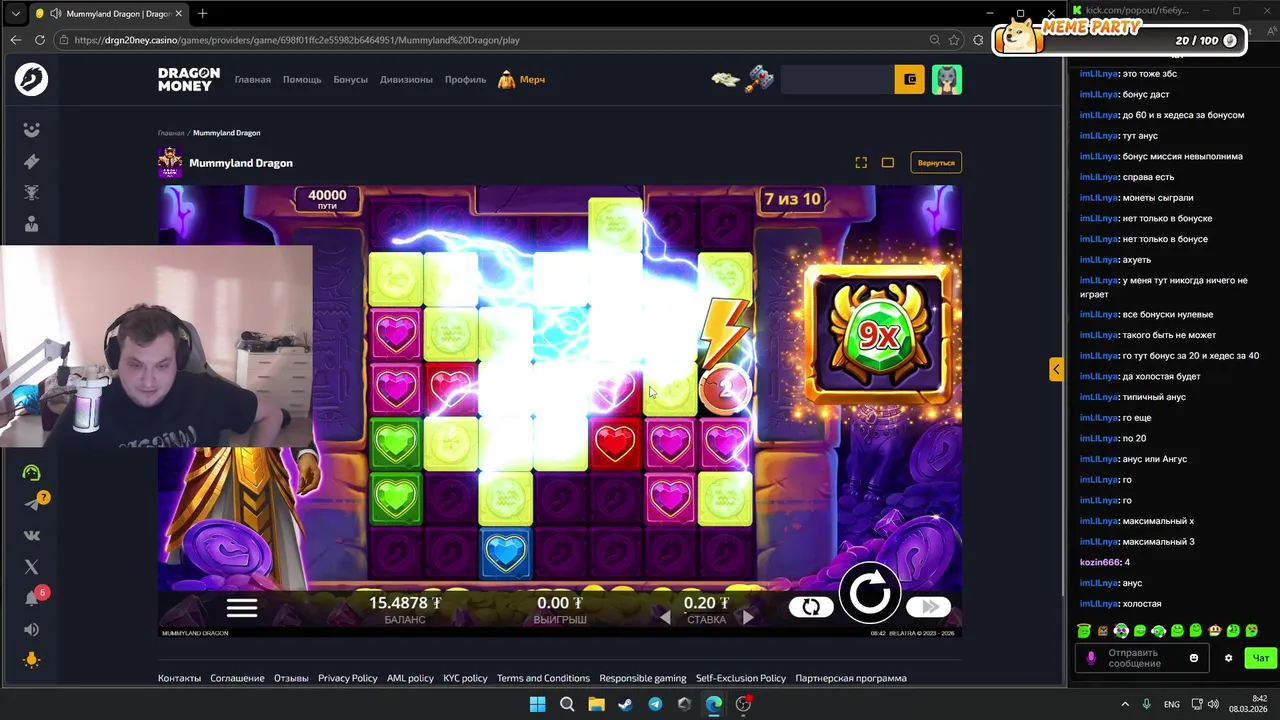Enter fullscreen with the expand corners icon
Image resolution: width=1280 pixels, height=720 pixels.
point(860,162)
